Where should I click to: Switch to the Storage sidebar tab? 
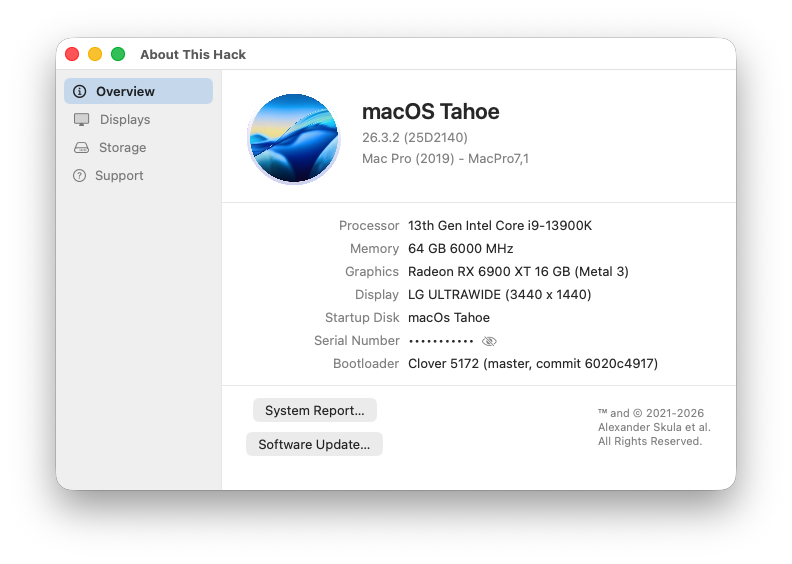pos(138,147)
